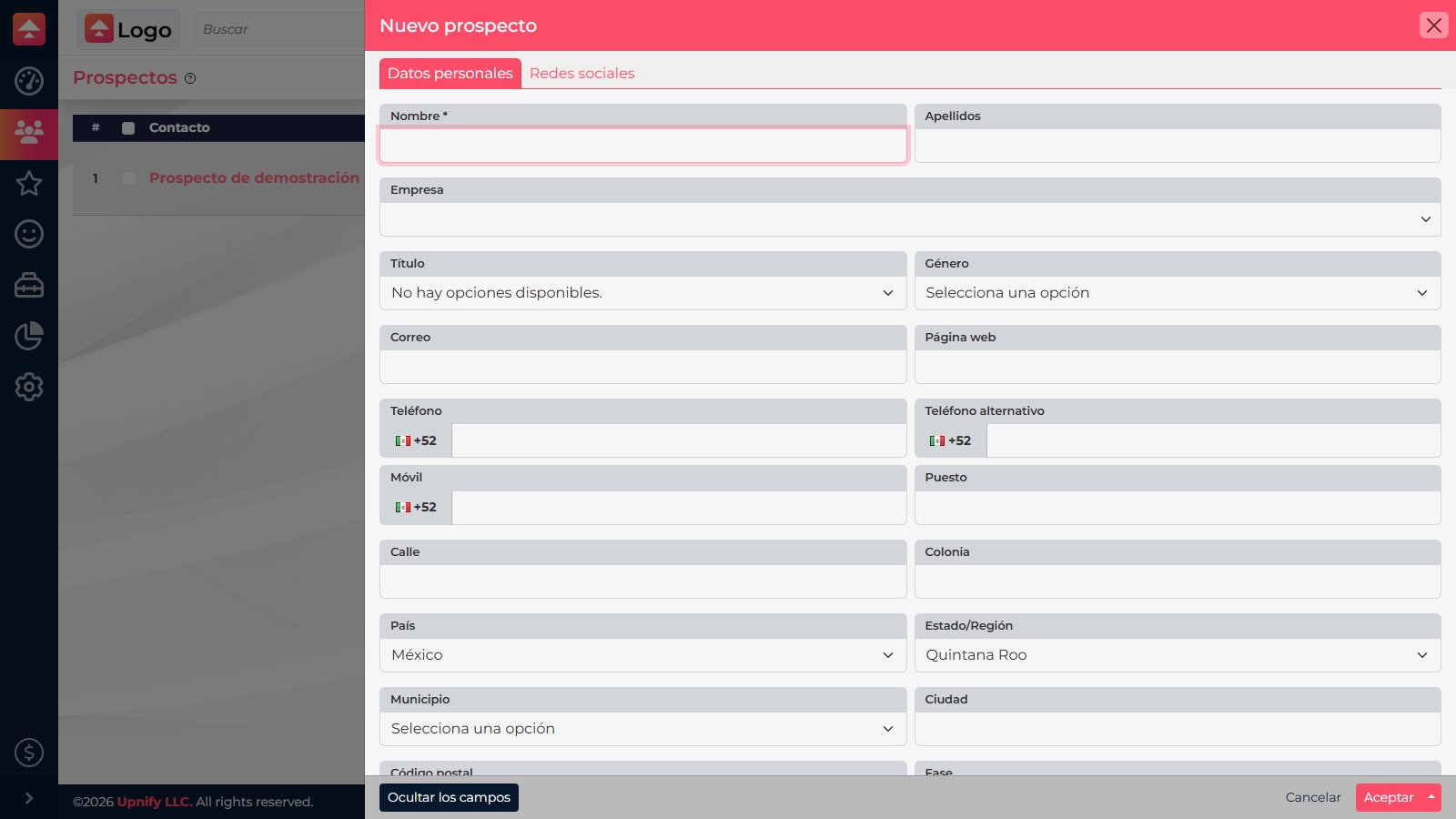This screenshot has width=1456, height=819.
Task: Click Cancelar link
Action: (x=1313, y=797)
